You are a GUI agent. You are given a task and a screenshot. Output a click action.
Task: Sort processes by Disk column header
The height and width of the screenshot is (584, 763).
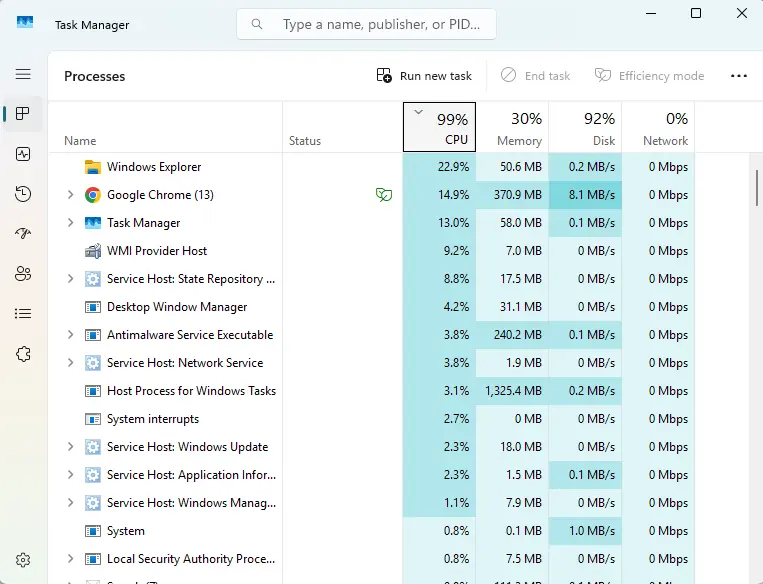click(x=585, y=127)
